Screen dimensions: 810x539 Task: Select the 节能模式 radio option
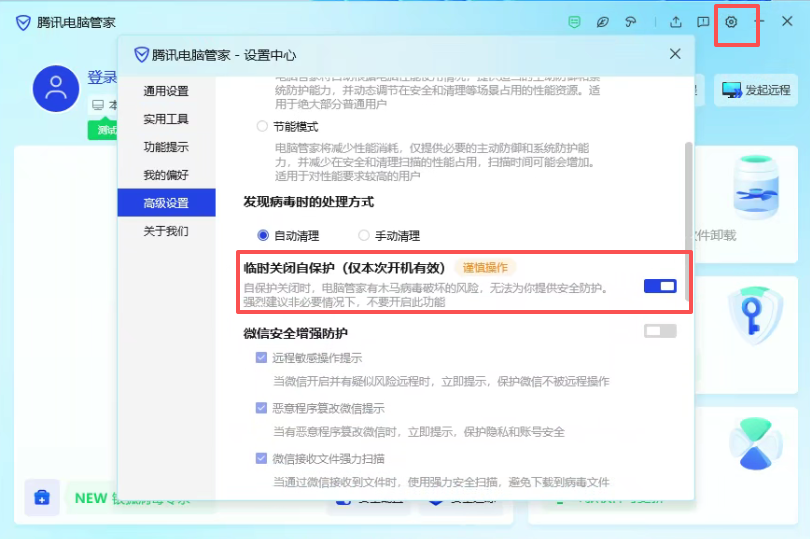point(263,127)
